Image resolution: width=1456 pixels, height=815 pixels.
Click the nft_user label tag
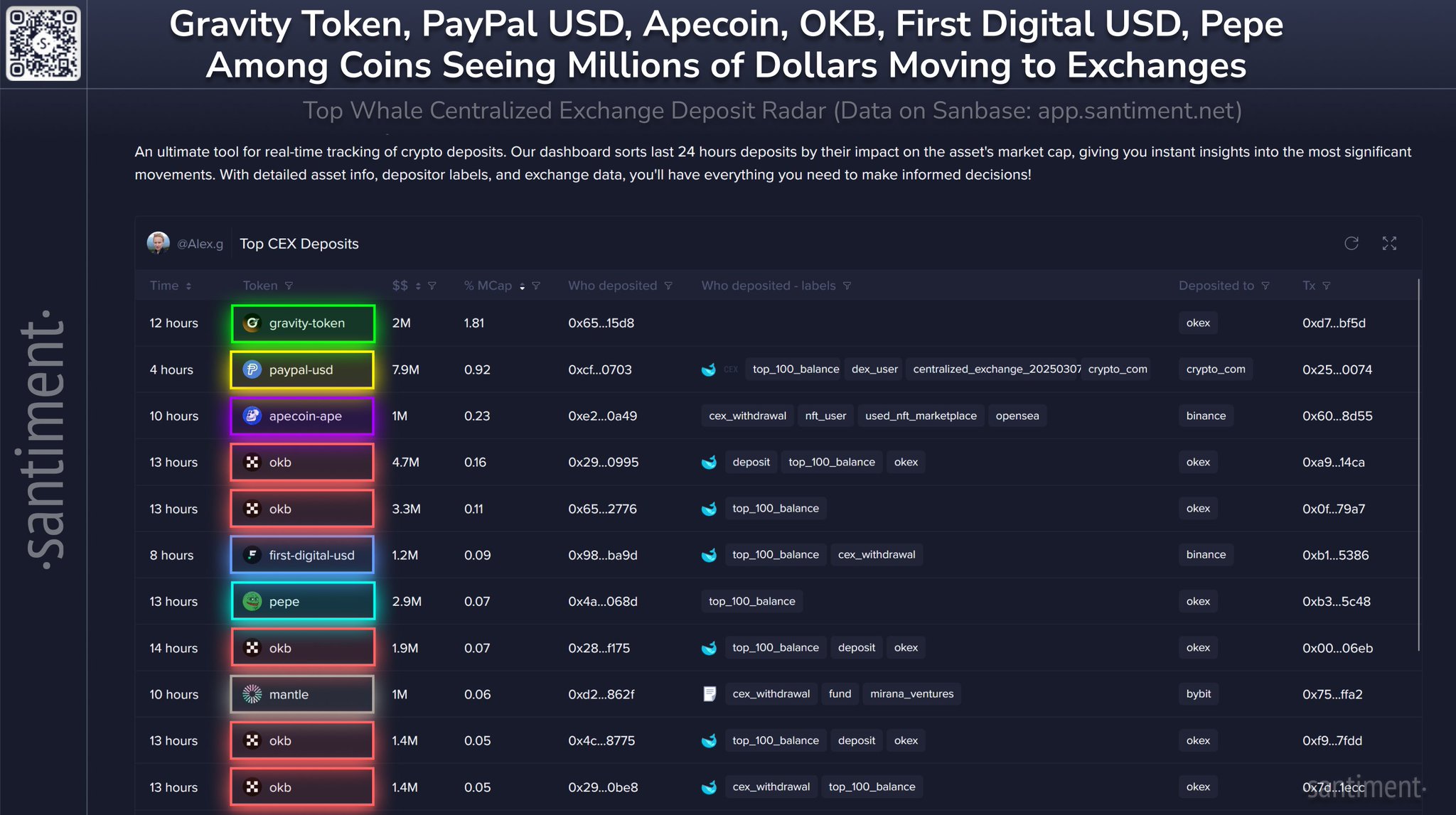(825, 416)
